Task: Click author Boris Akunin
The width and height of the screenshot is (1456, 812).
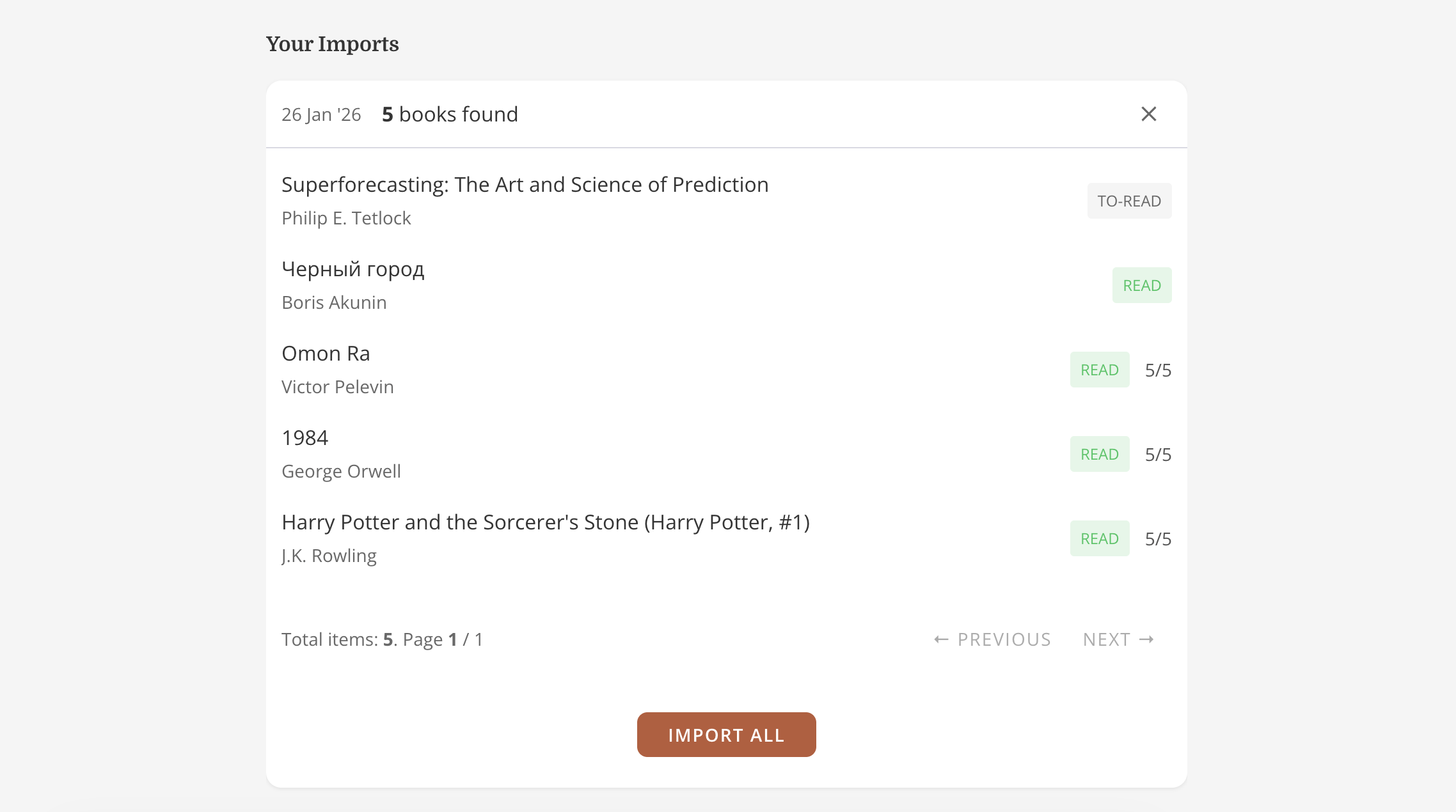Action: (x=334, y=302)
